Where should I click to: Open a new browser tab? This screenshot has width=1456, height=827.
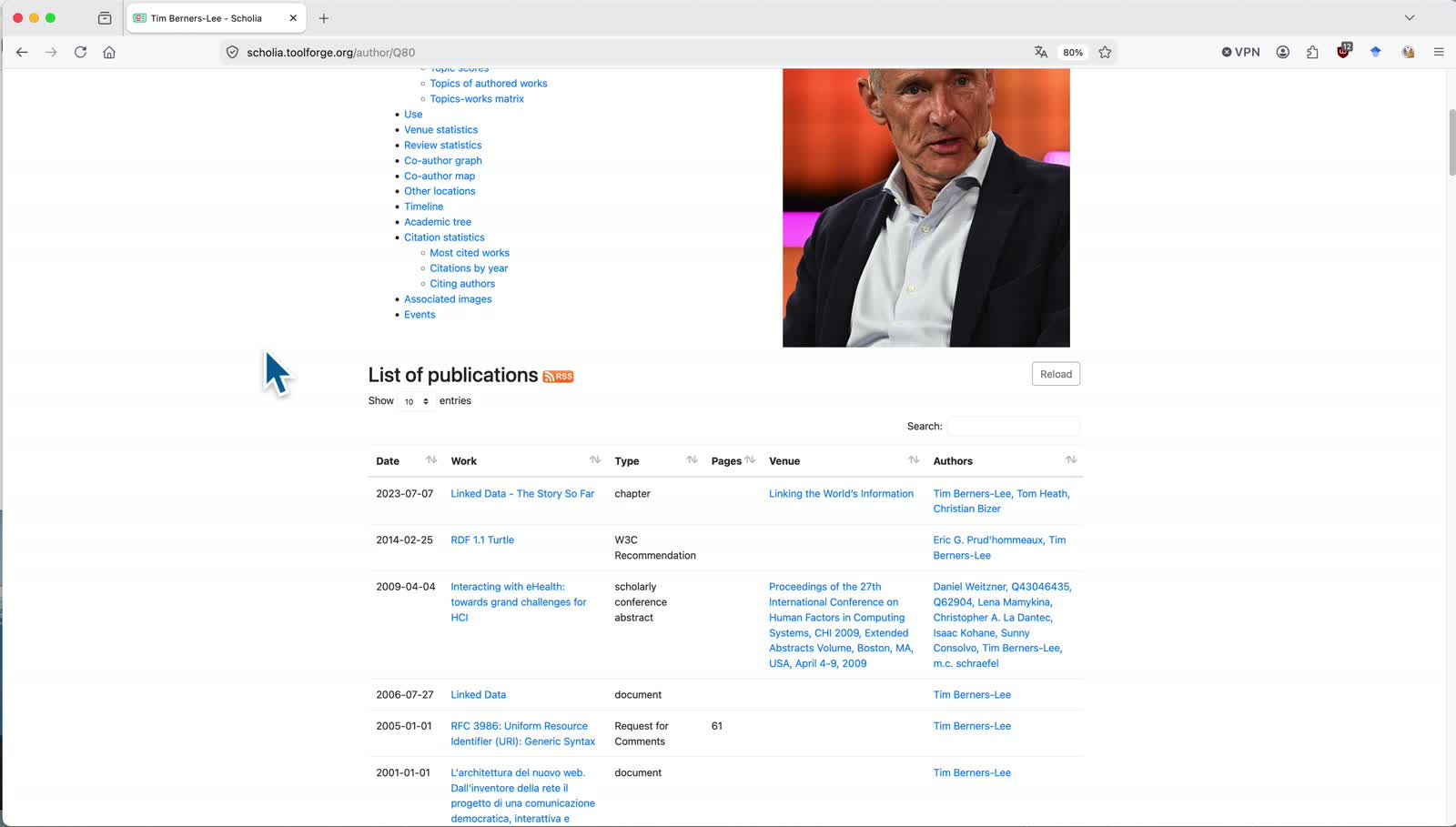(324, 18)
